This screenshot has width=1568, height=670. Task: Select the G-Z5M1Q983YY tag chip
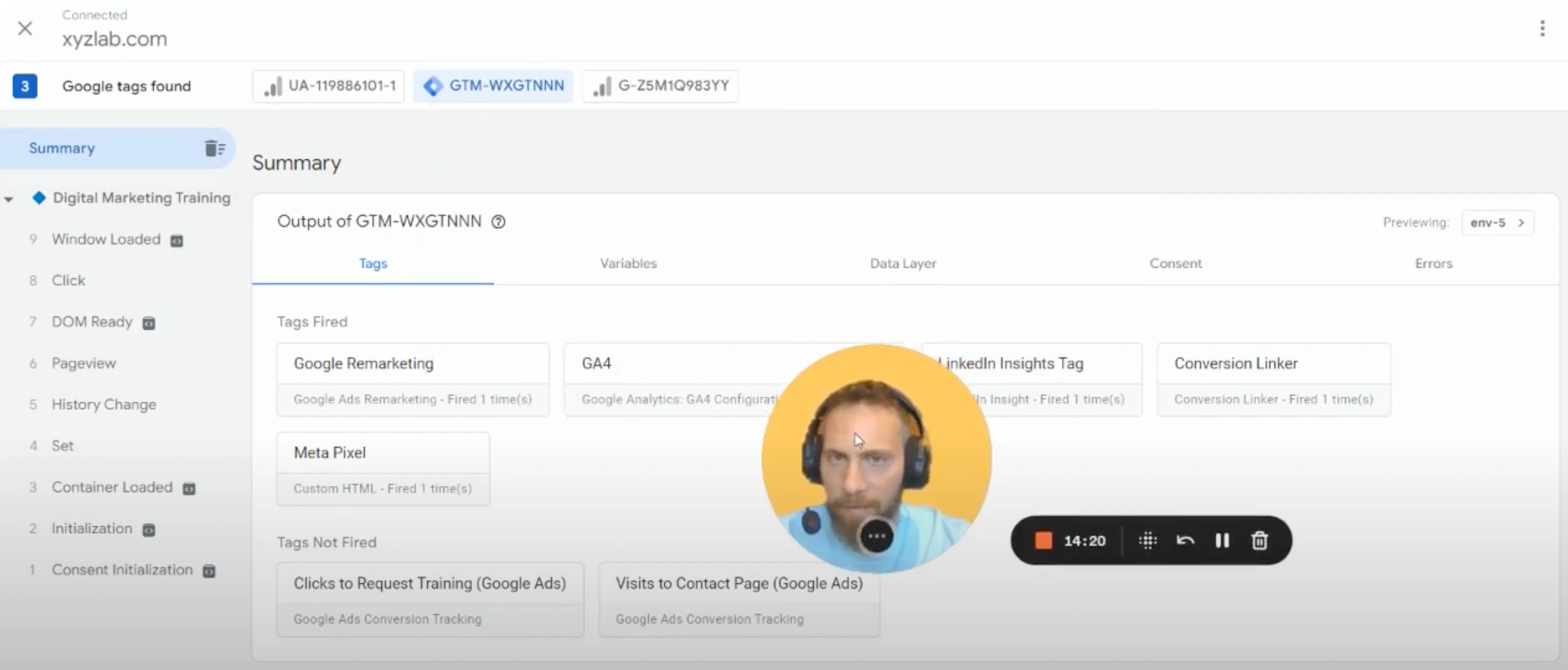(x=660, y=86)
